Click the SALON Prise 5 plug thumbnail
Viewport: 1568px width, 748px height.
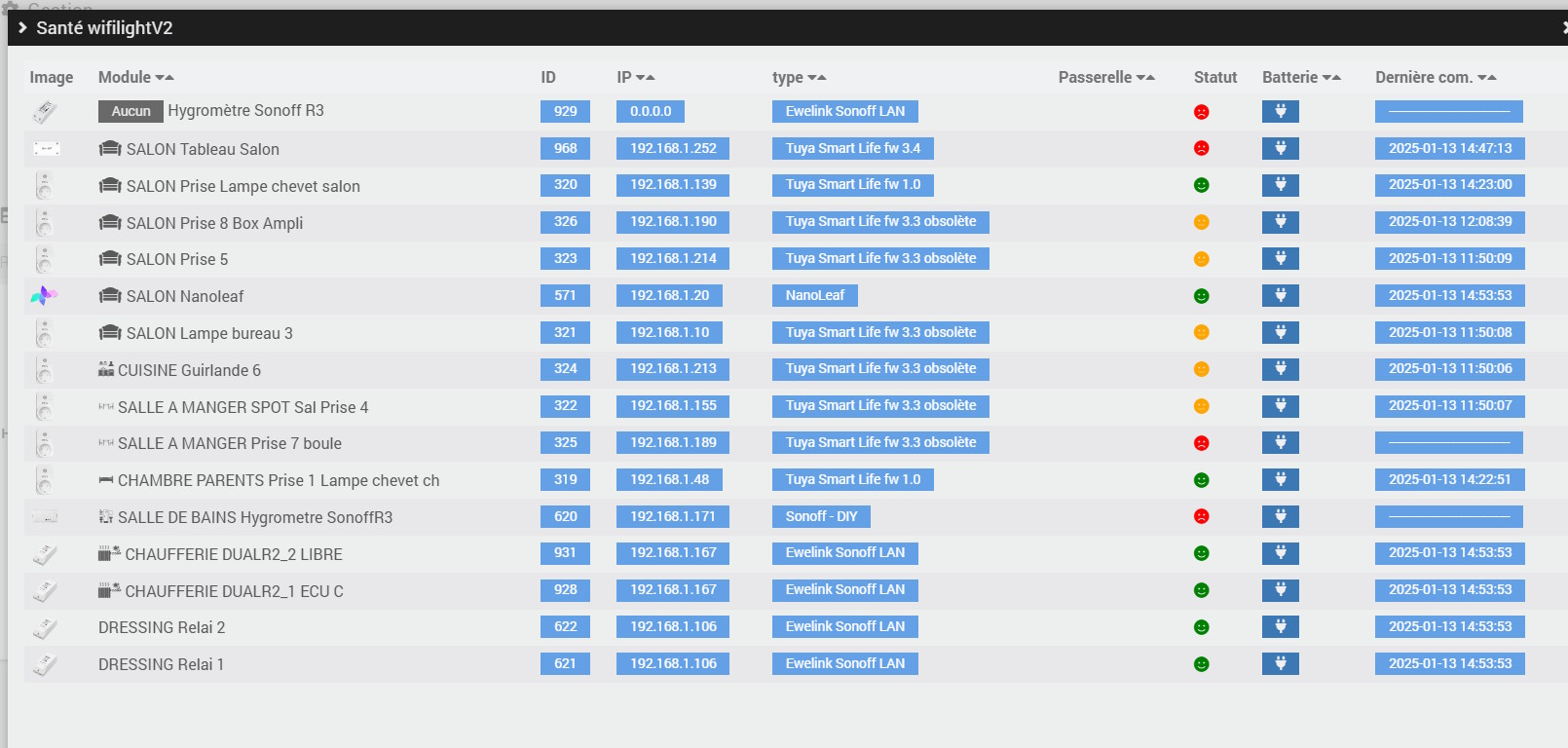[x=44, y=259]
